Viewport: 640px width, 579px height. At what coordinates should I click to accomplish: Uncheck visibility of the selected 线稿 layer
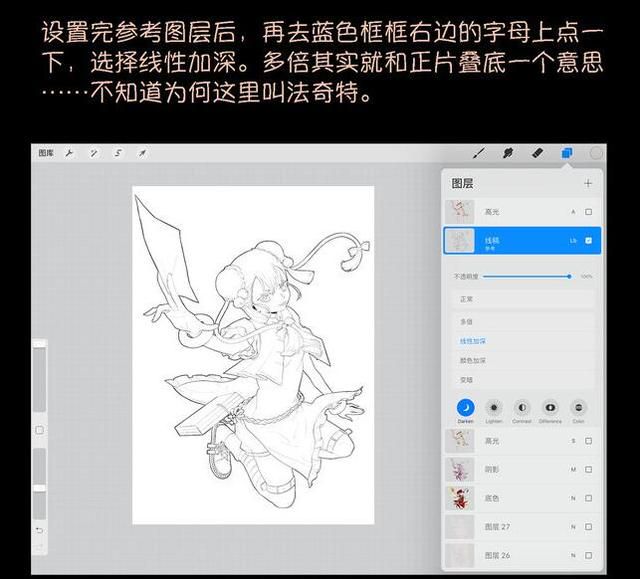coord(588,240)
